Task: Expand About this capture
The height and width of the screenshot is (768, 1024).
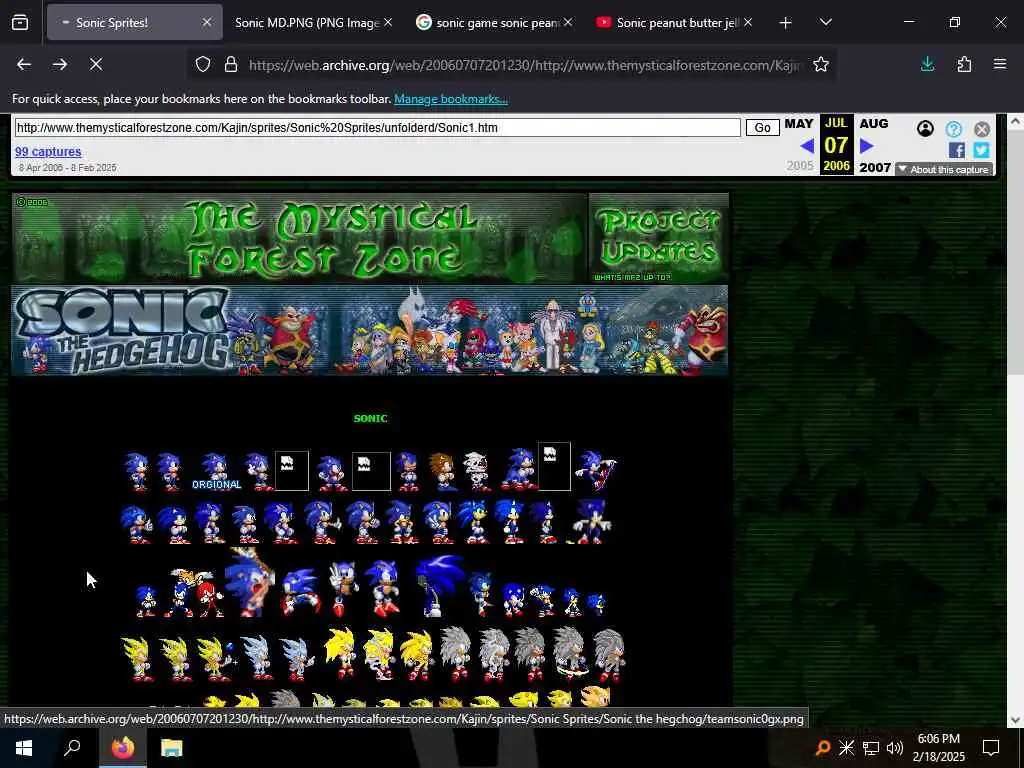Action: [x=944, y=170]
